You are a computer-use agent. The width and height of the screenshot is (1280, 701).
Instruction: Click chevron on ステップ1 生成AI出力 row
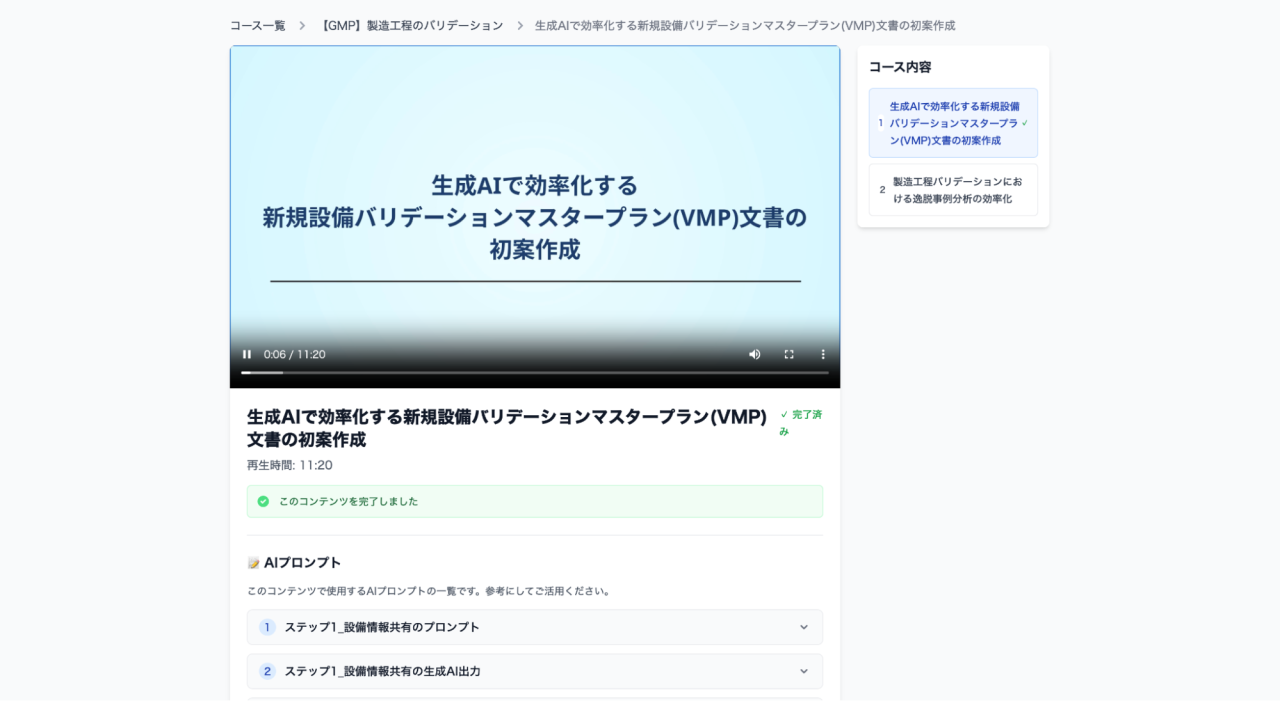point(804,671)
